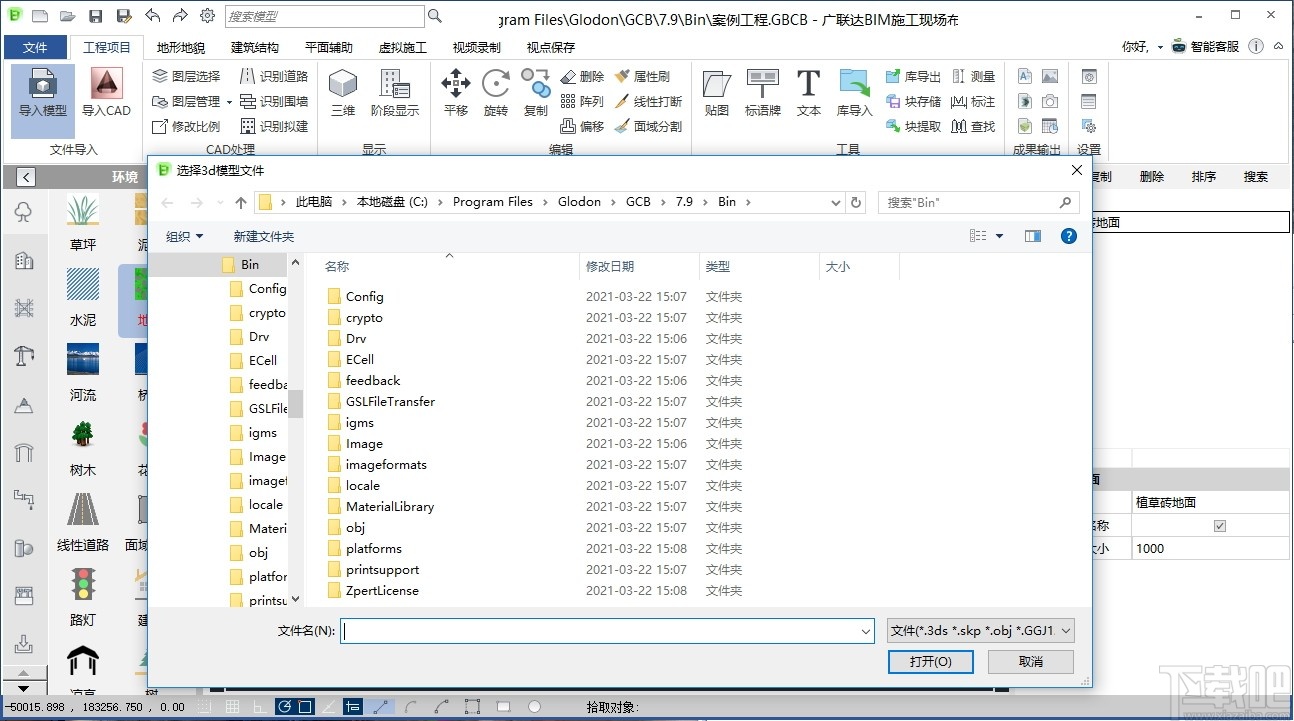
Task: Click the 面域分割 region split tool
Action: click(648, 126)
